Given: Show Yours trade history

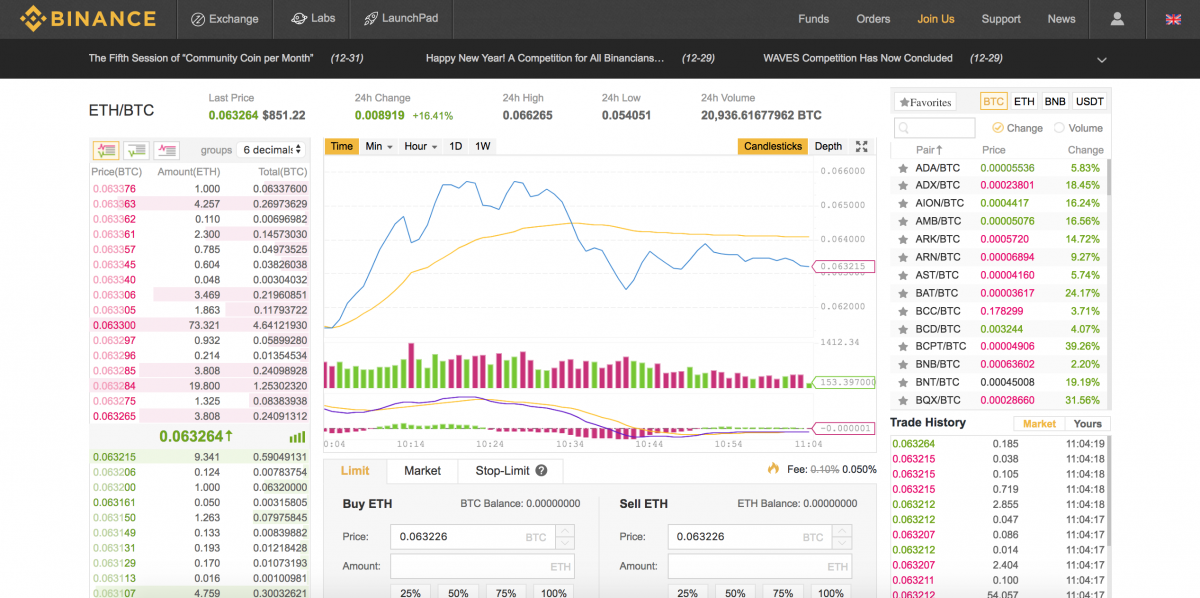Looking at the screenshot, I should pyautogui.click(x=1088, y=424).
